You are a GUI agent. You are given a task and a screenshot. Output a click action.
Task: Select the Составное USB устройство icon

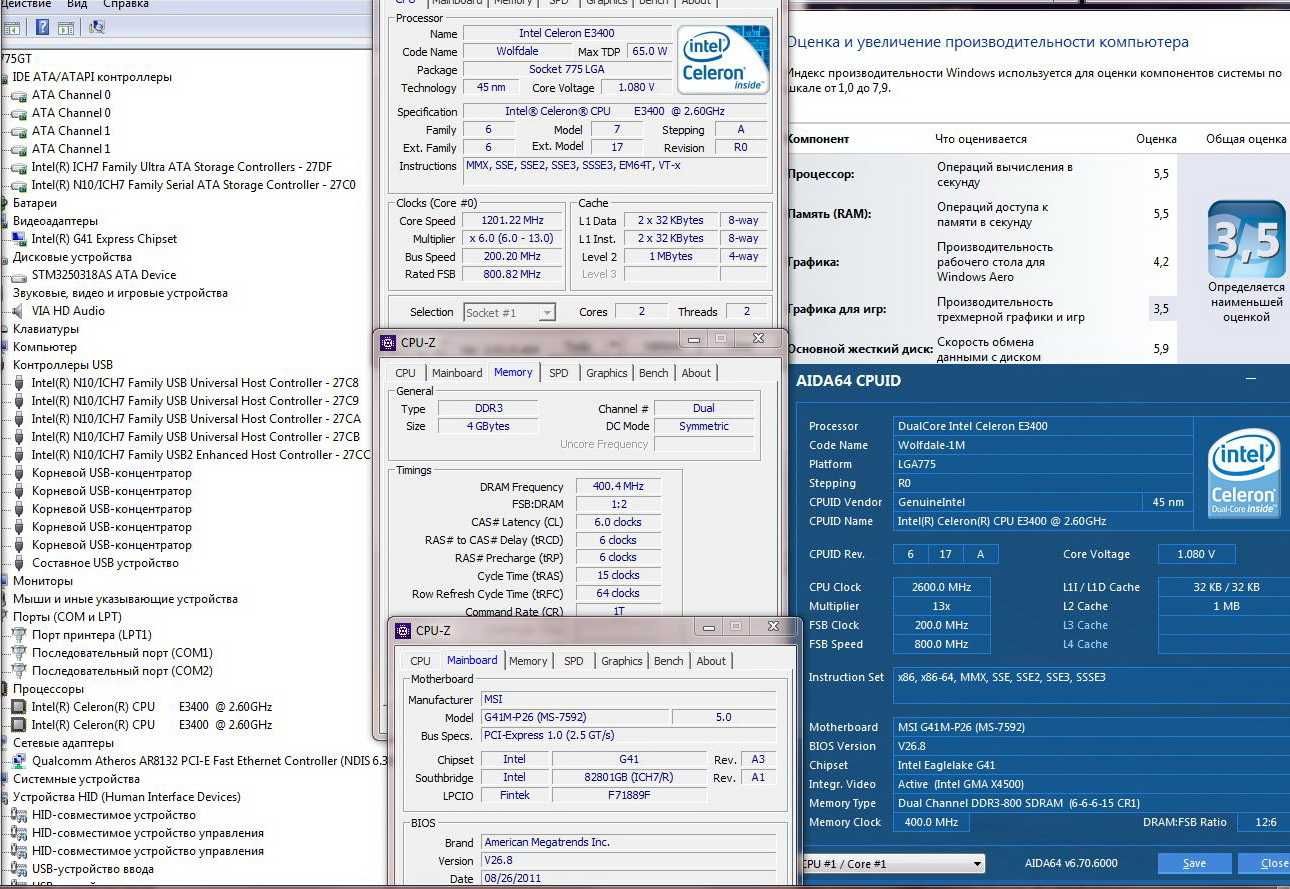[20, 563]
